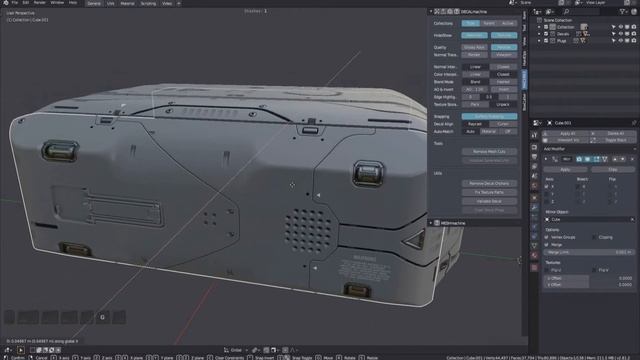Open the File menu
The width and height of the screenshot is (640, 360).
[15, 2]
